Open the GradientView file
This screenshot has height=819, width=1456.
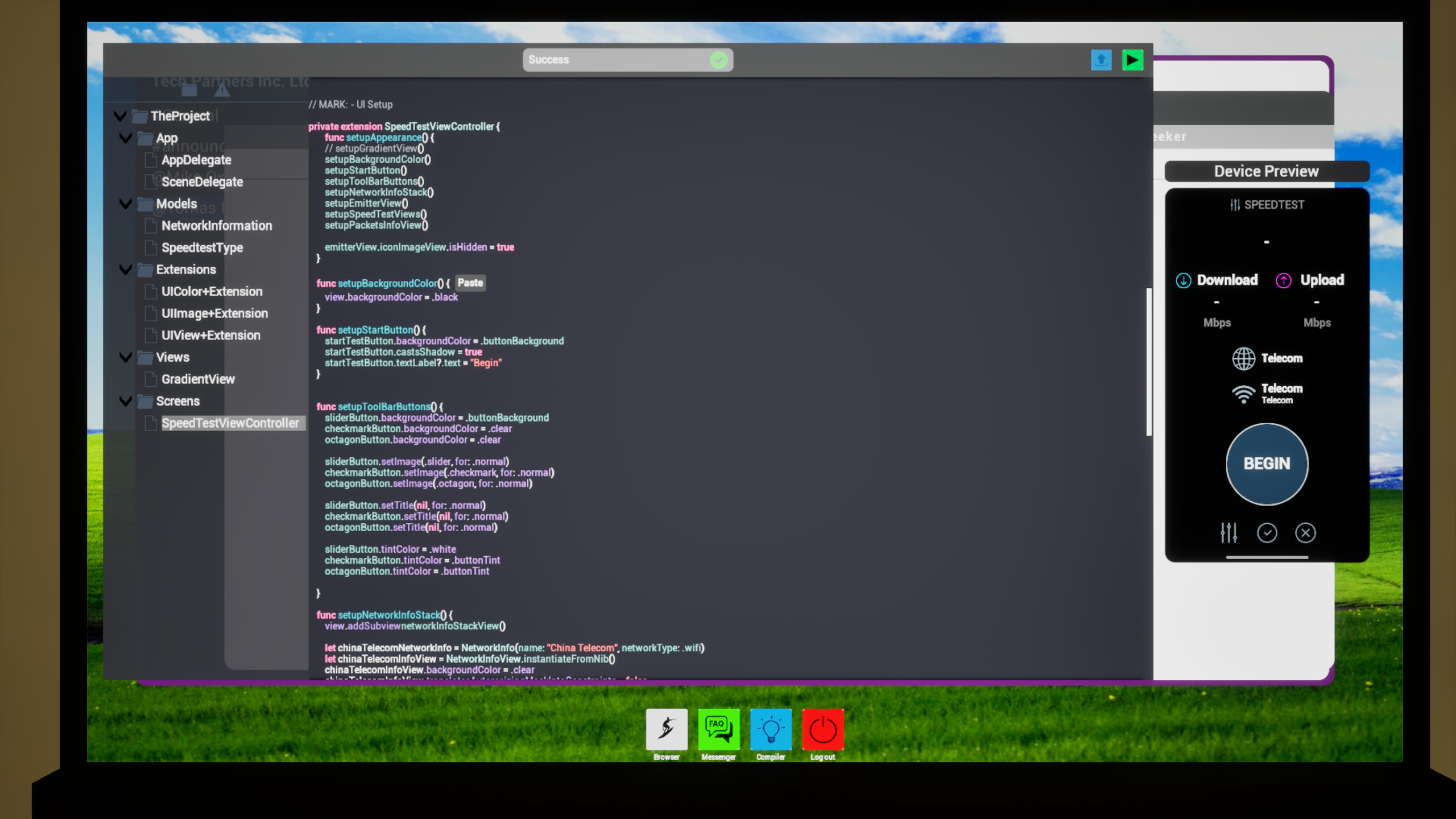(x=198, y=379)
